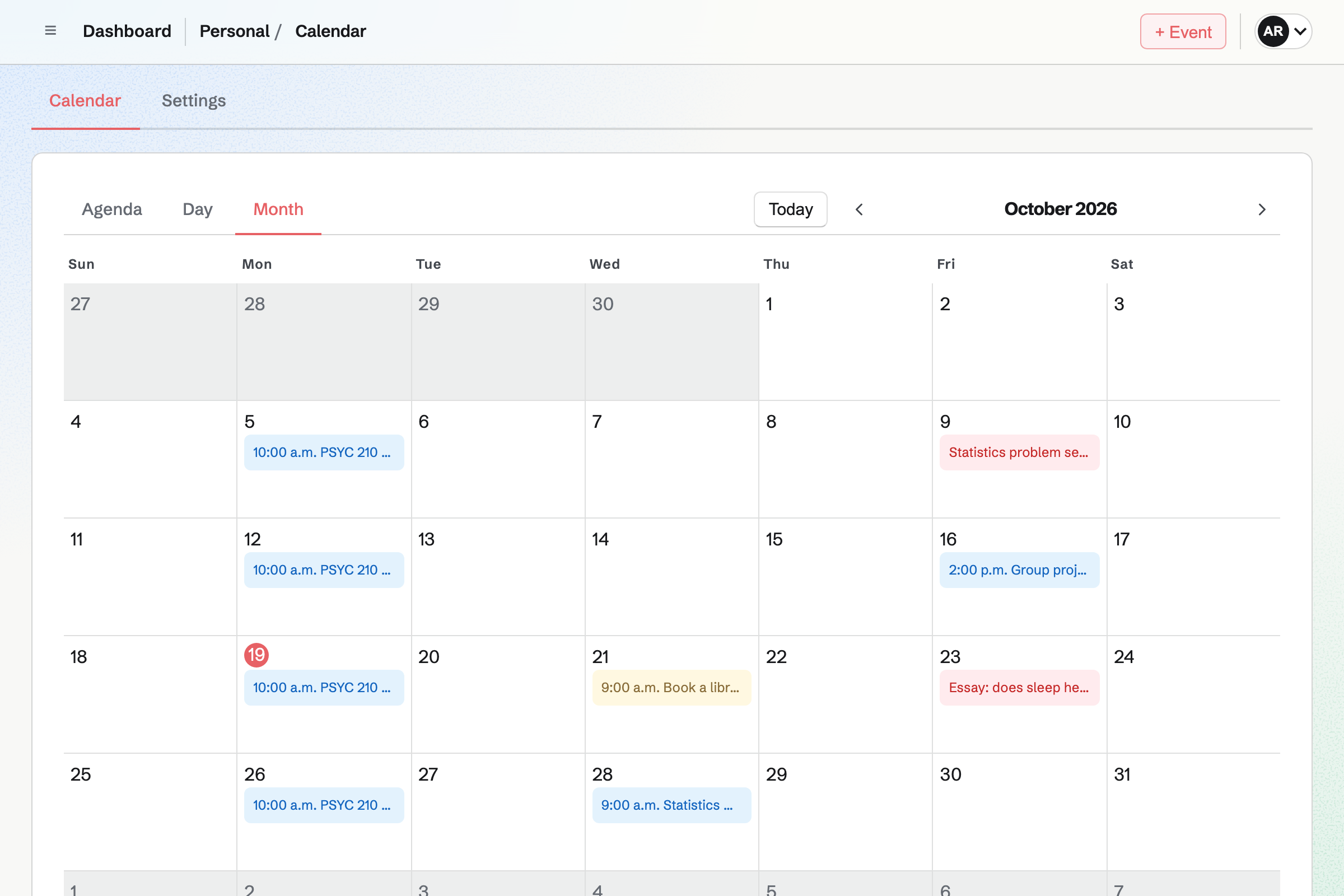Image resolution: width=1344 pixels, height=896 pixels.
Task: Open the Personal breadcrumb link
Action: [234, 31]
